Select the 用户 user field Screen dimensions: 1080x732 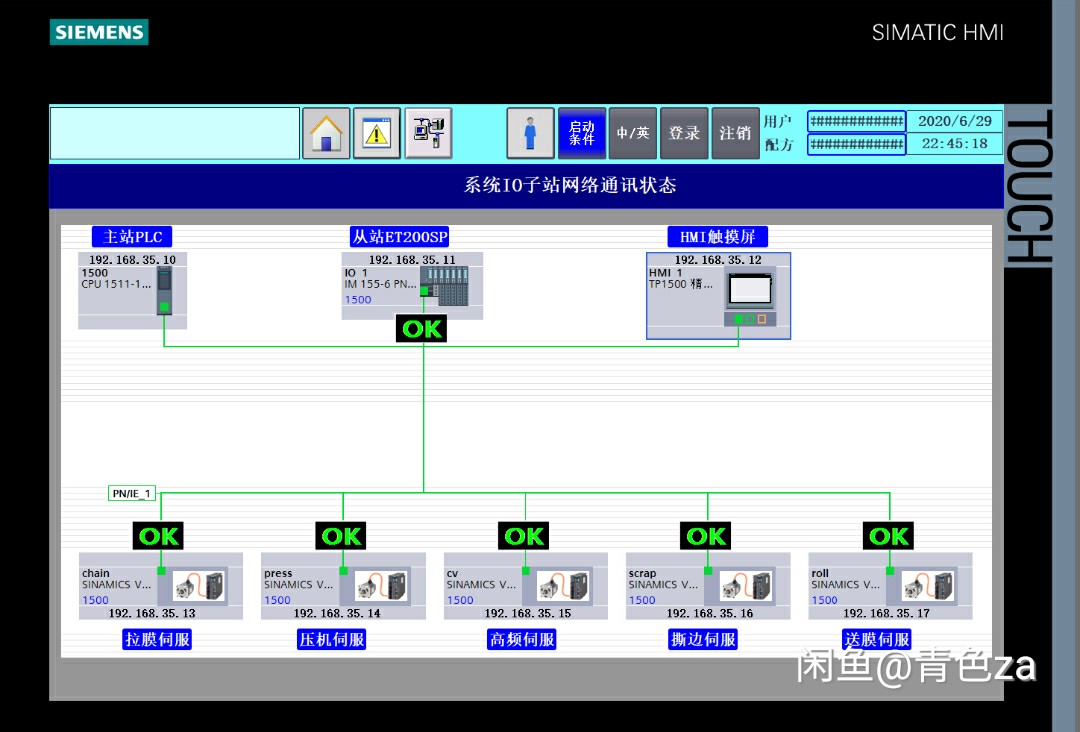(856, 121)
